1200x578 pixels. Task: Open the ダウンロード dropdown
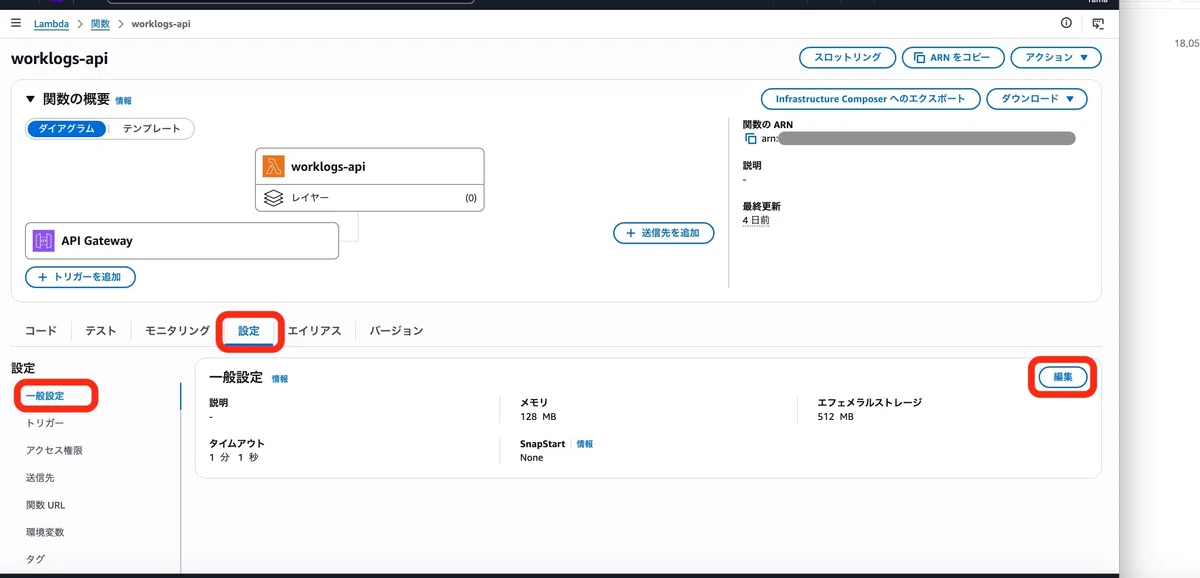[1037, 99]
